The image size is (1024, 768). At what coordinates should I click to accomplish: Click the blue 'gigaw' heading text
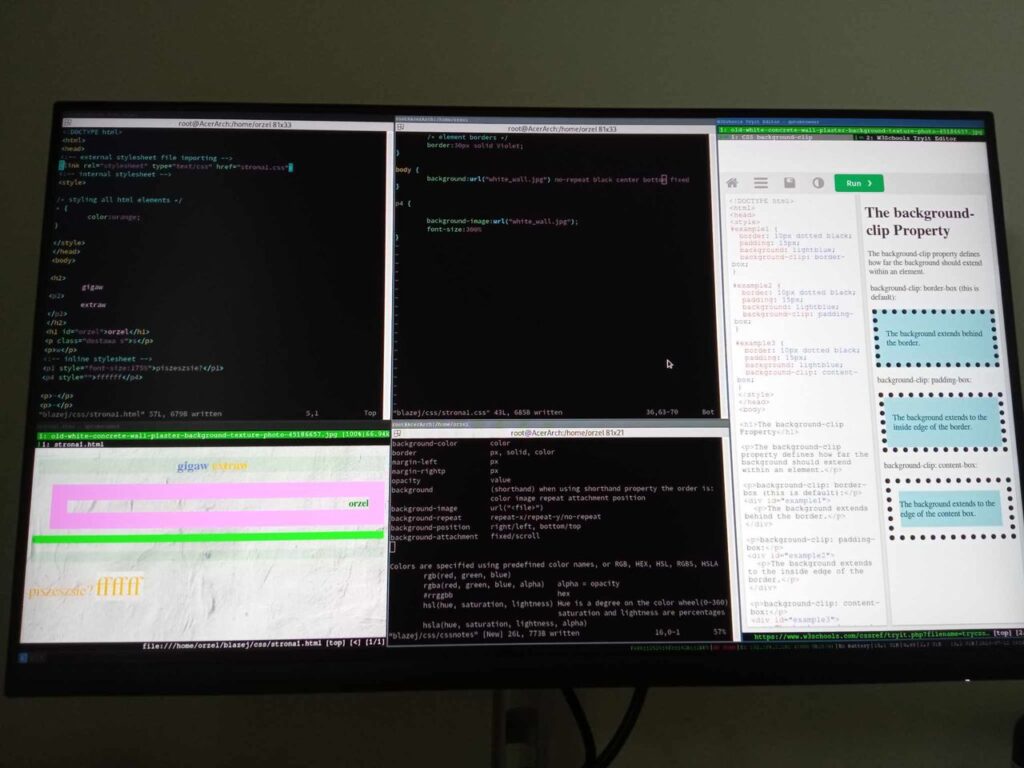click(192, 465)
